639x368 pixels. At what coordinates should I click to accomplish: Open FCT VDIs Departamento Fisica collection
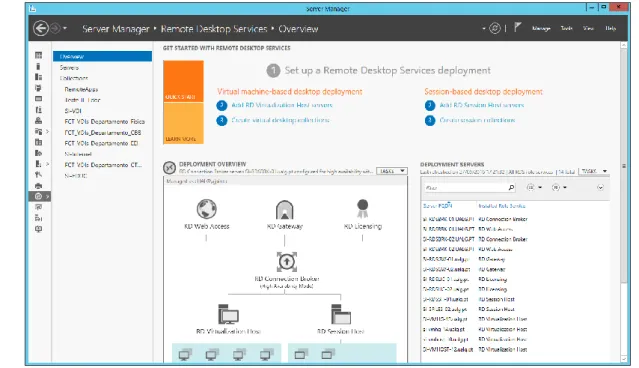click(x=104, y=121)
